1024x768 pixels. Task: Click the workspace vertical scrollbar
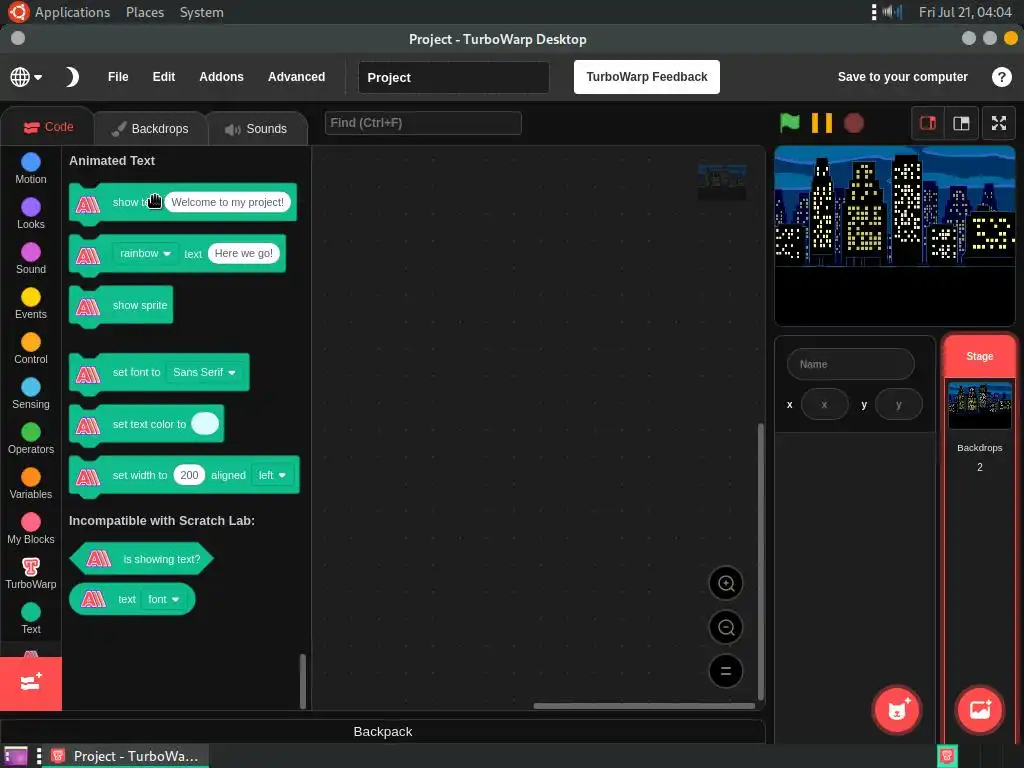[760, 562]
